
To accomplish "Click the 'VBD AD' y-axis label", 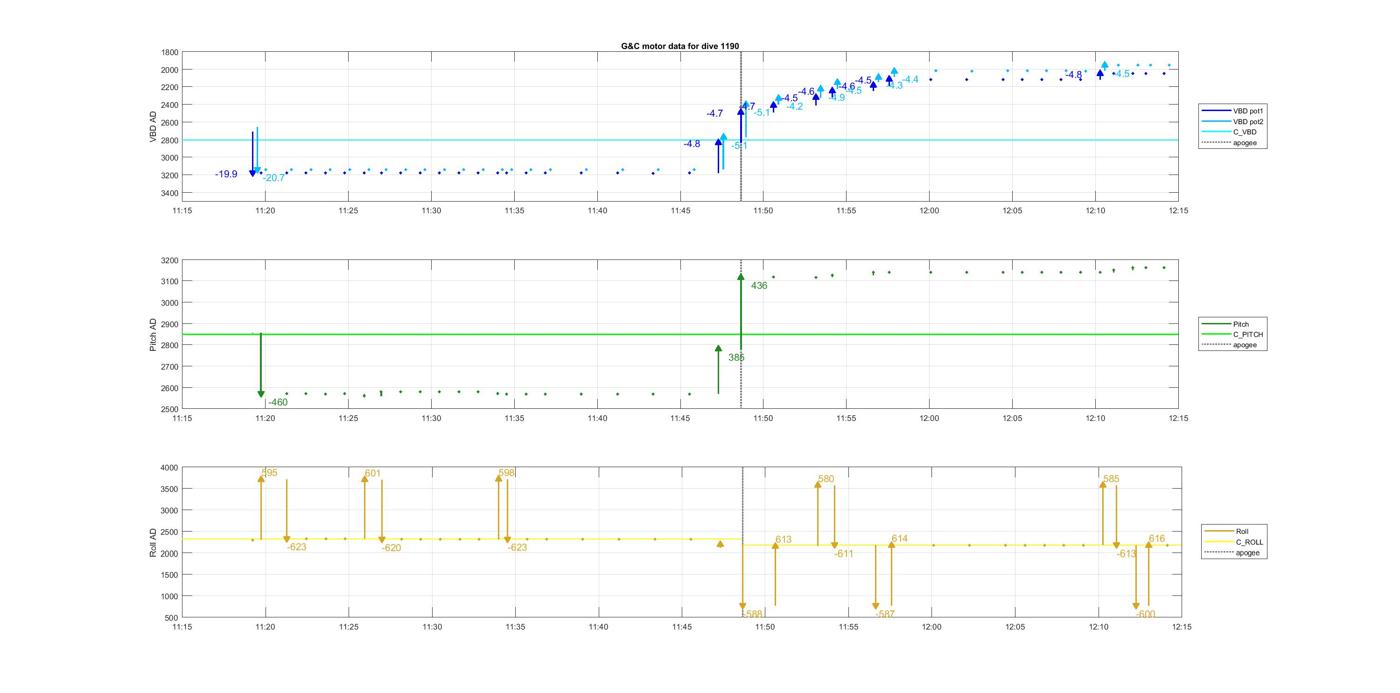I will [153, 125].
